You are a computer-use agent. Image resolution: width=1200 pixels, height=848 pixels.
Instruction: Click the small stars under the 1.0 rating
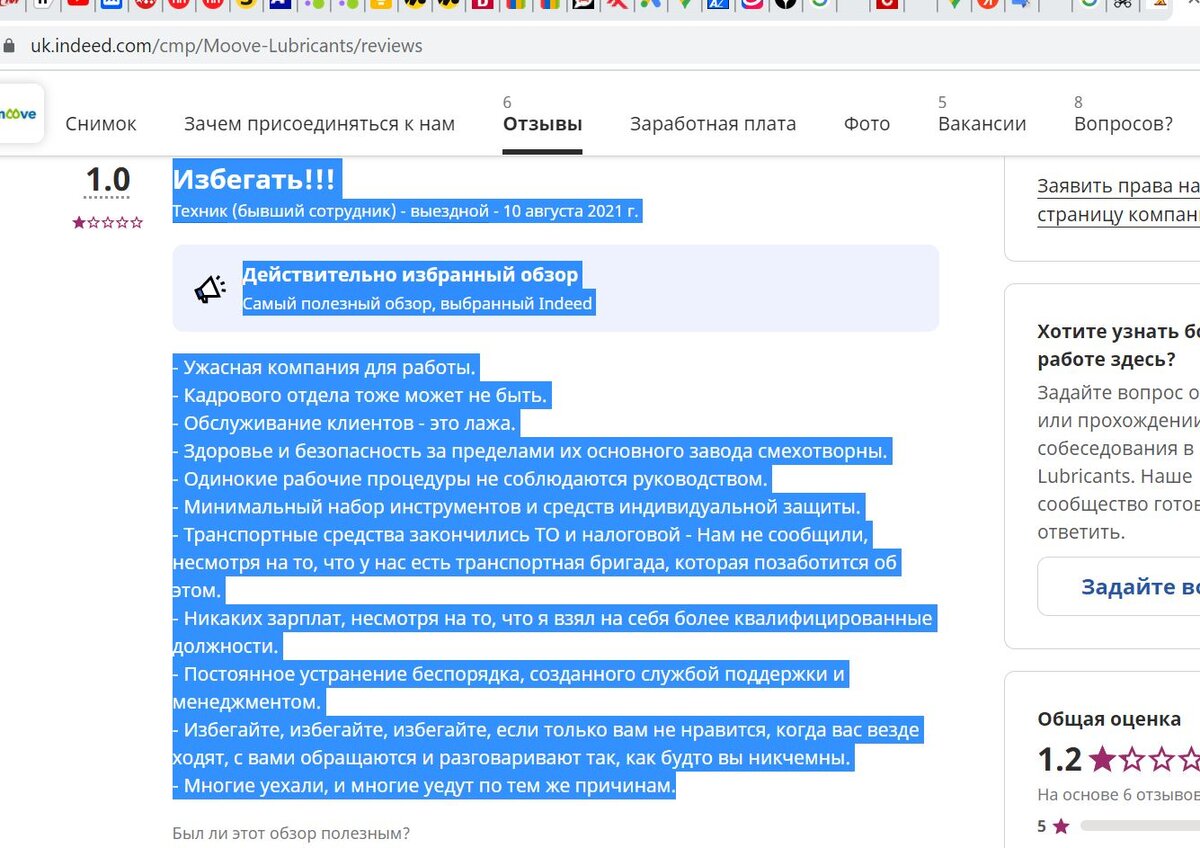[x=108, y=223]
